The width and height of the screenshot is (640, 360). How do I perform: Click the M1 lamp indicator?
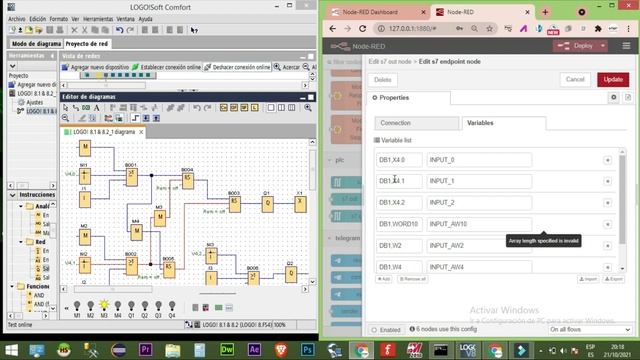pyautogui.click(x=77, y=305)
